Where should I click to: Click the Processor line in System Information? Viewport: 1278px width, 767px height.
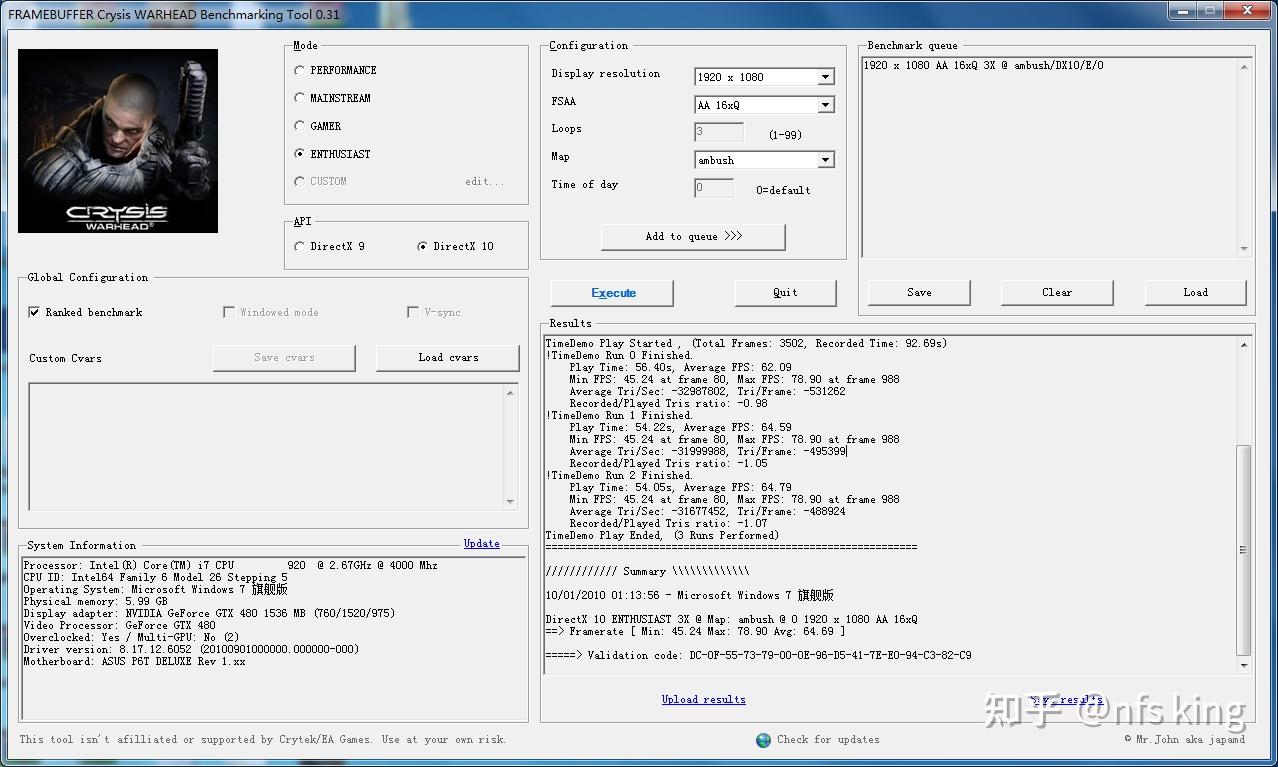pyautogui.click(x=230, y=566)
